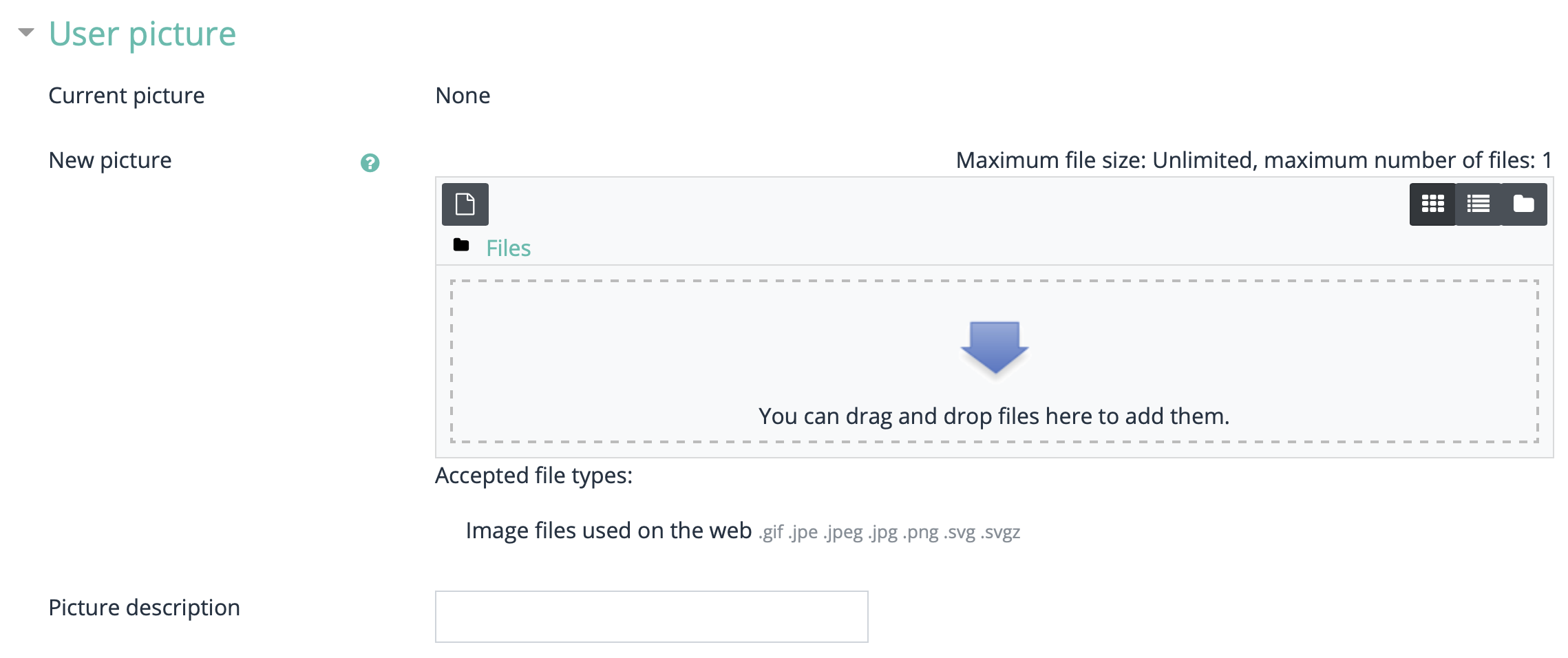This screenshot has height=658, width=1568.
Task: Click the Image files used on the web text
Action: point(608,531)
